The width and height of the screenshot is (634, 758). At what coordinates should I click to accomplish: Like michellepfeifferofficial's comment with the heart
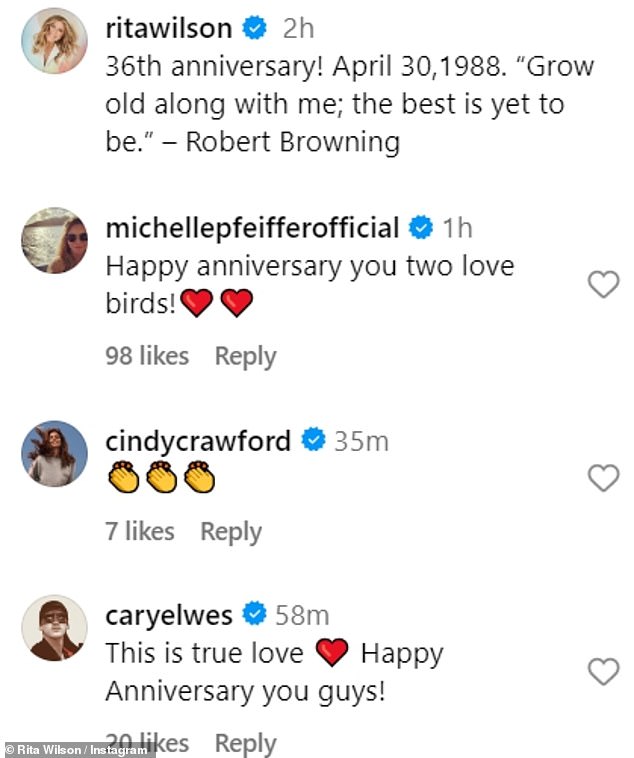603,285
